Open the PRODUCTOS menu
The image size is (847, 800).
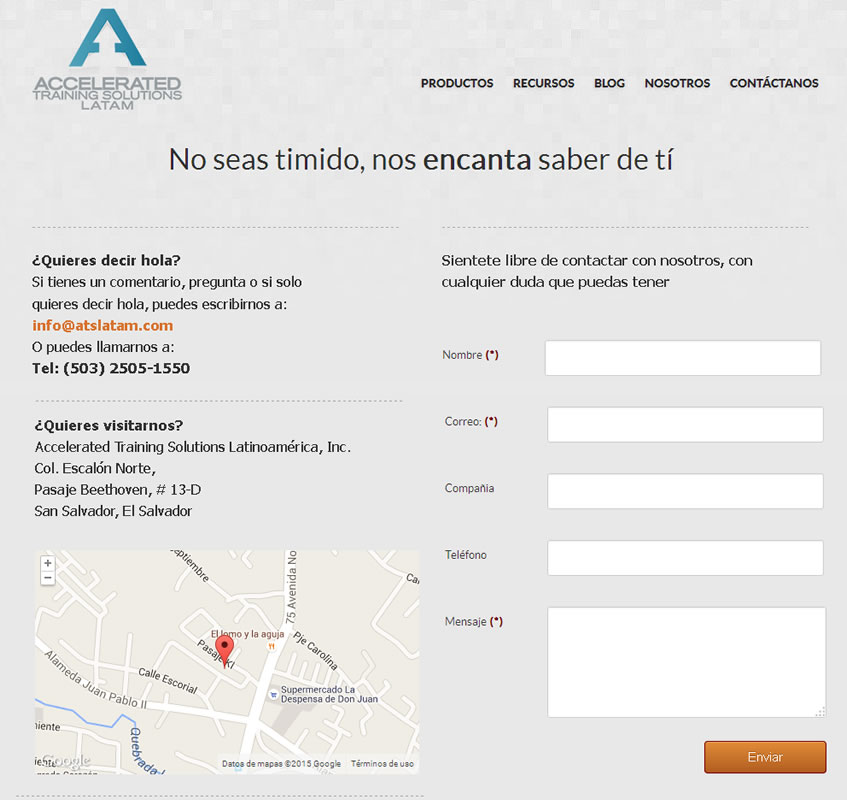coord(457,83)
